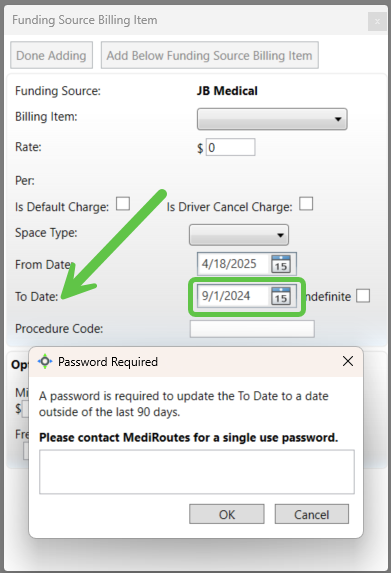
Task: Confirm password with the OK button
Action: pyautogui.click(x=227, y=514)
